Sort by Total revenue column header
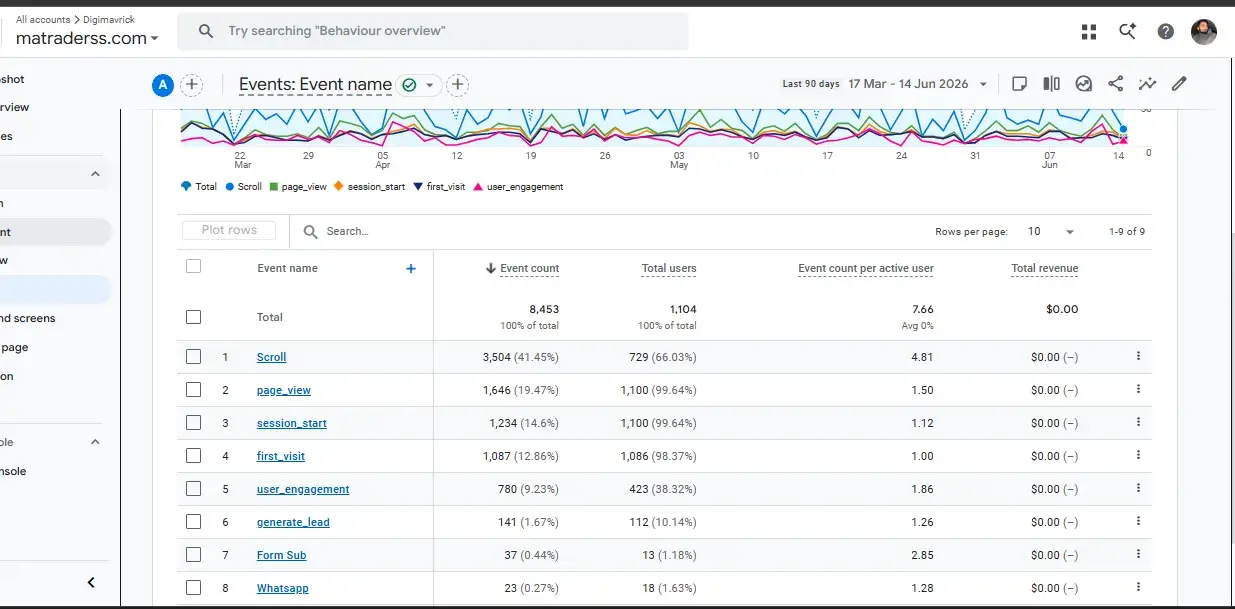 tap(1045, 268)
